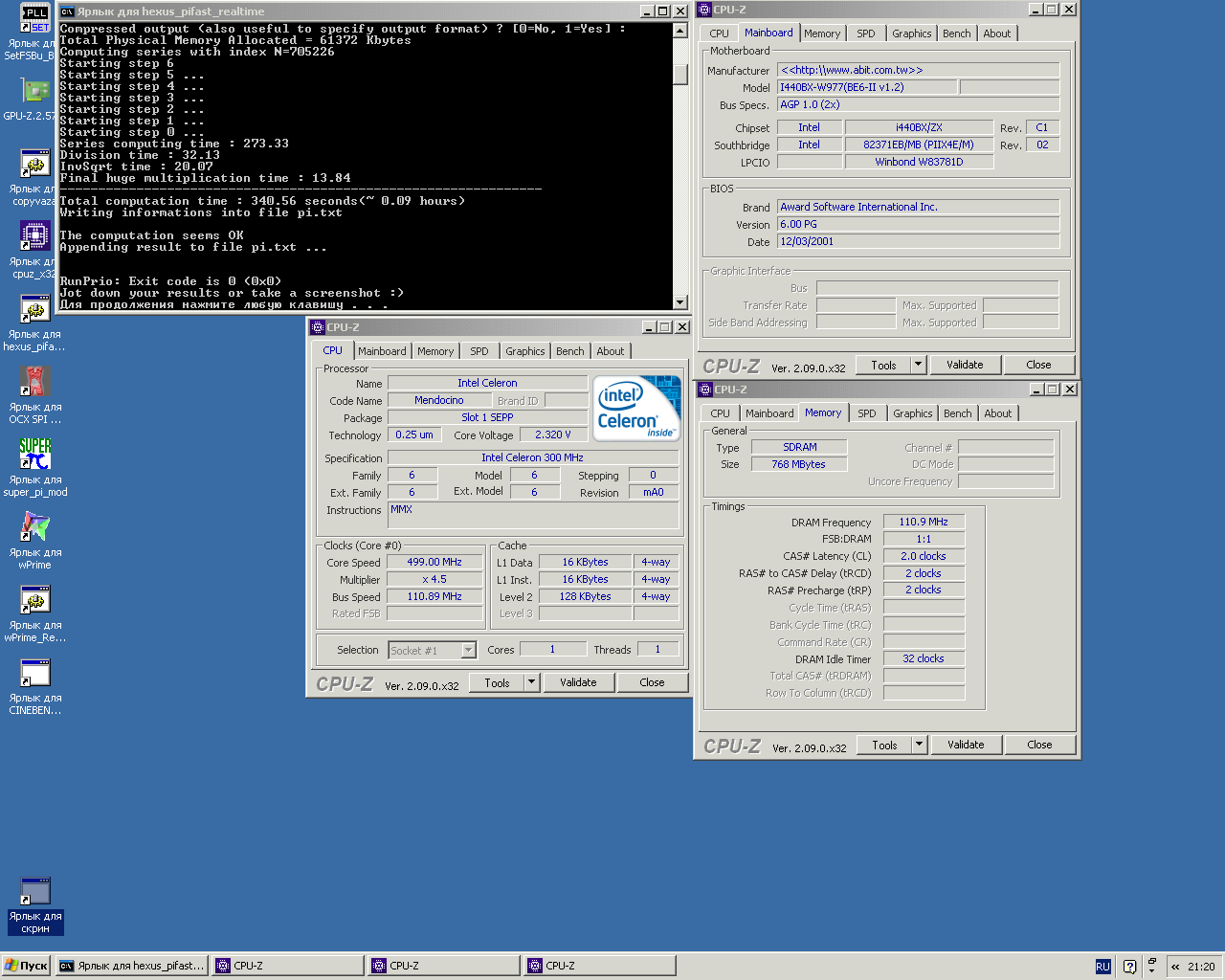Click the abit.com.tw manufacturer field
This screenshot has height=980, width=1225.
point(919,70)
